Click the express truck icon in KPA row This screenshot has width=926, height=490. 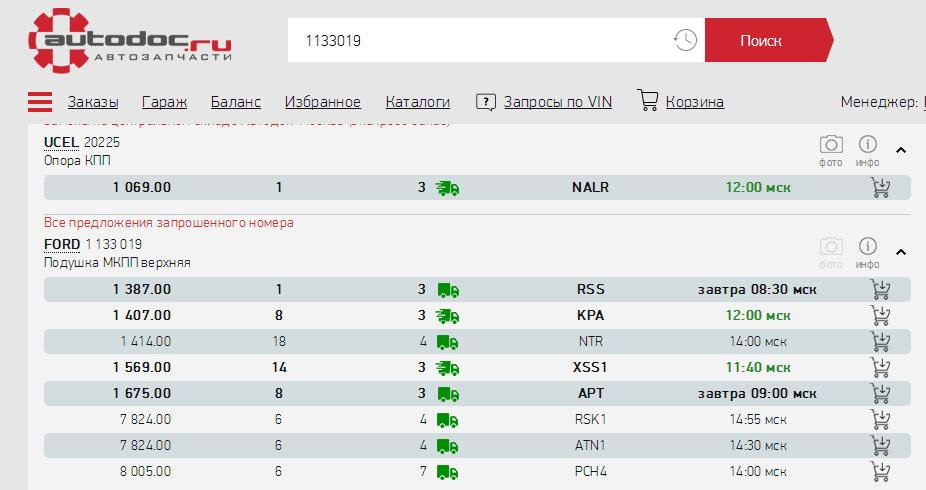coord(448,316)
